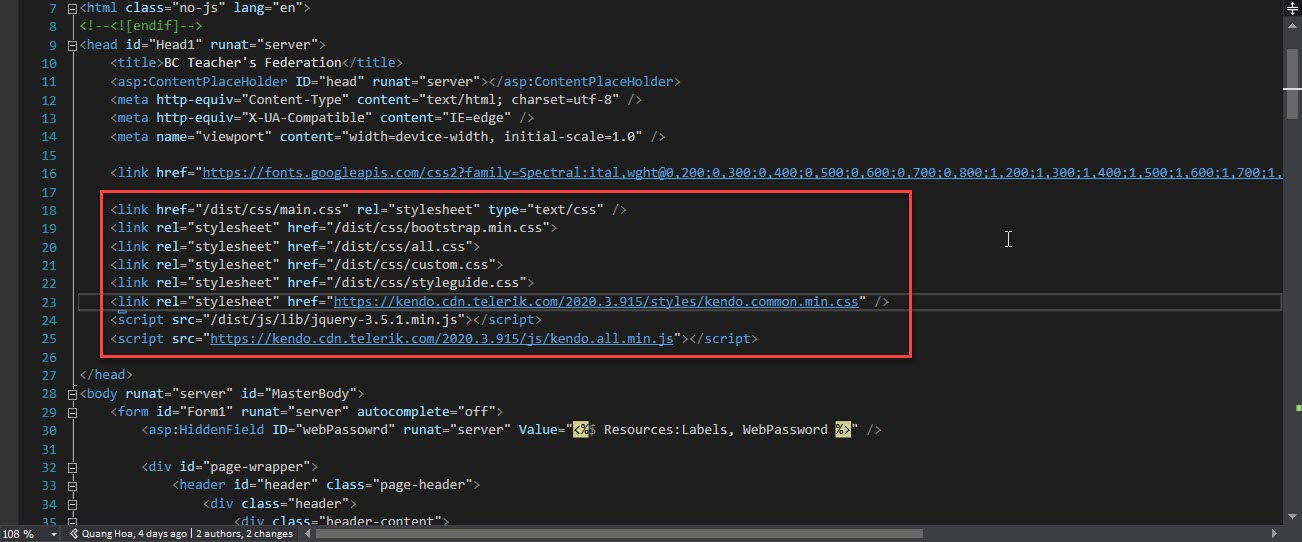Click line number 27 in the gutter
Image resolution: width=1302 pixels, height=542 pixels.
(x=49, y=375)
